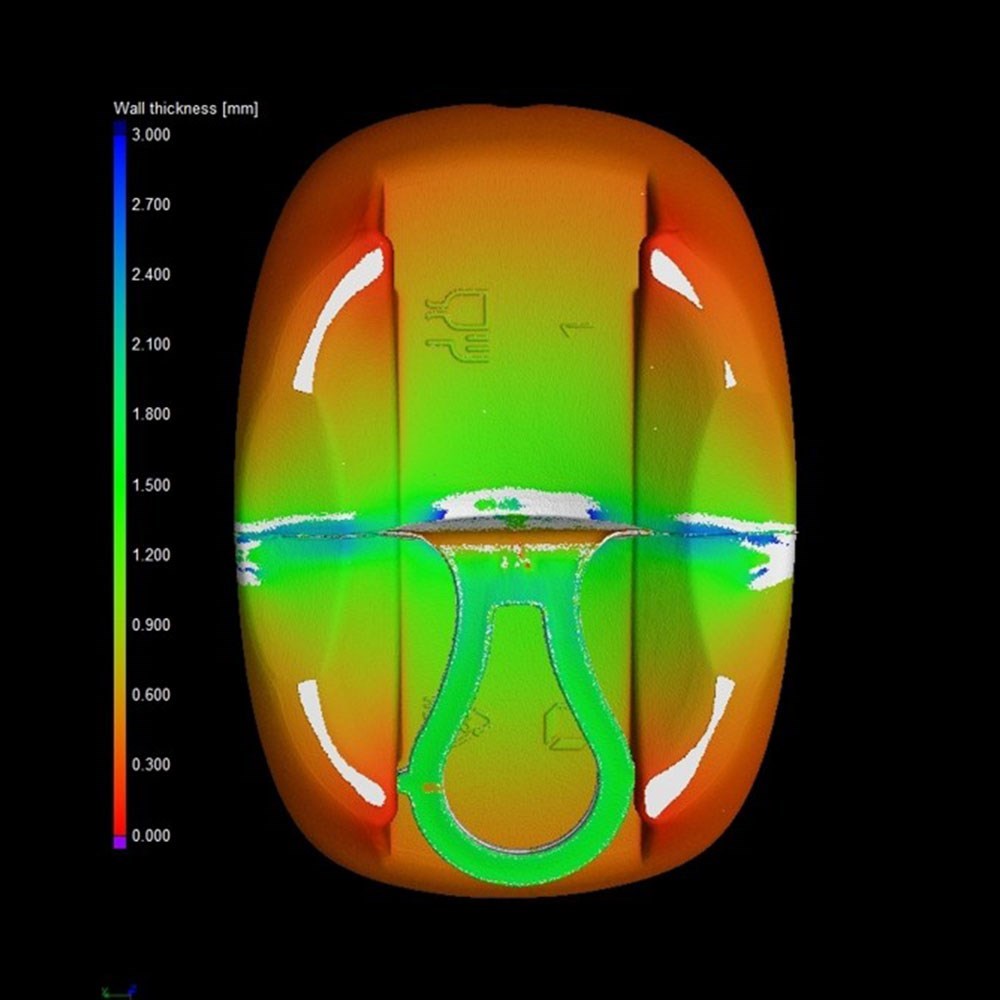Select the 2.700 legend value

click(151, 205)
